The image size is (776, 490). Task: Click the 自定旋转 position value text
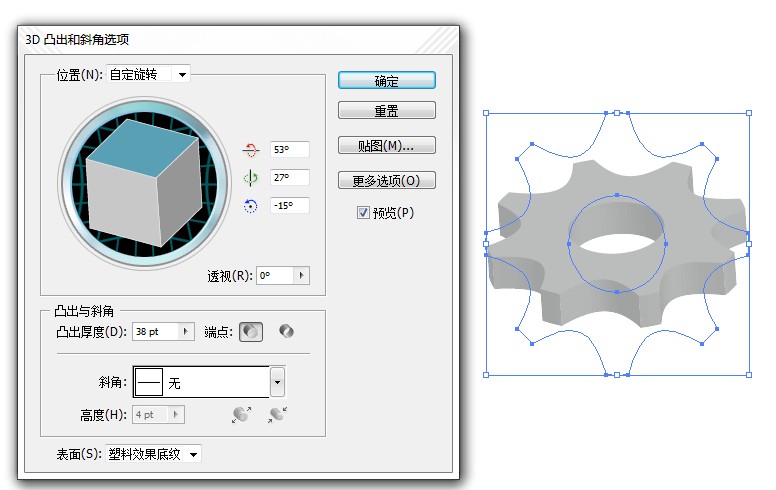tap(133, 75)
